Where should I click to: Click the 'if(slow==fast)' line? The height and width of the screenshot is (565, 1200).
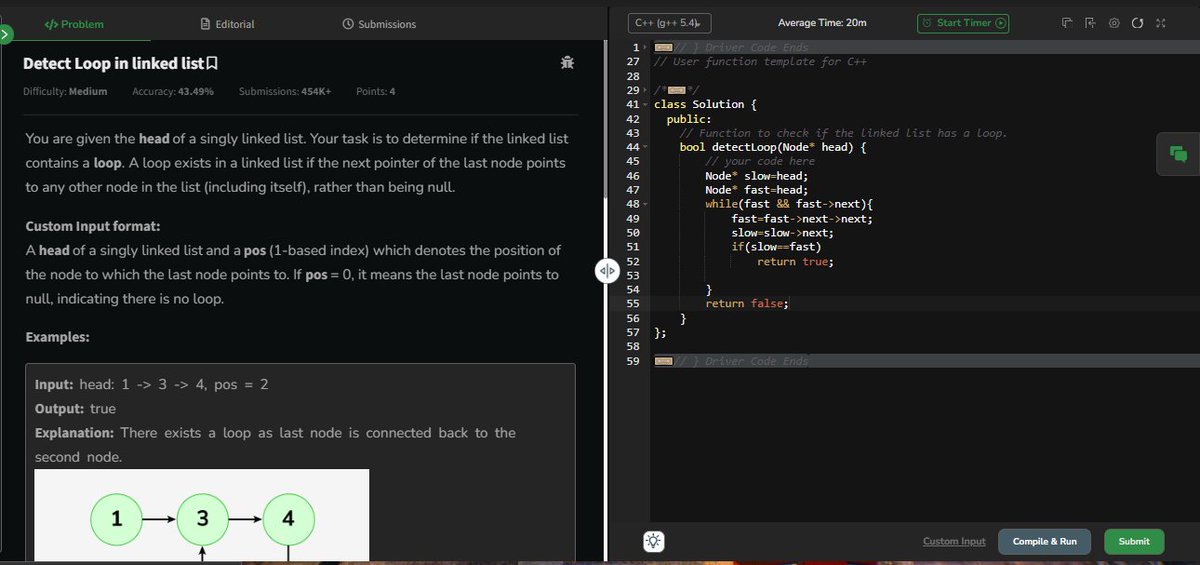776,247
